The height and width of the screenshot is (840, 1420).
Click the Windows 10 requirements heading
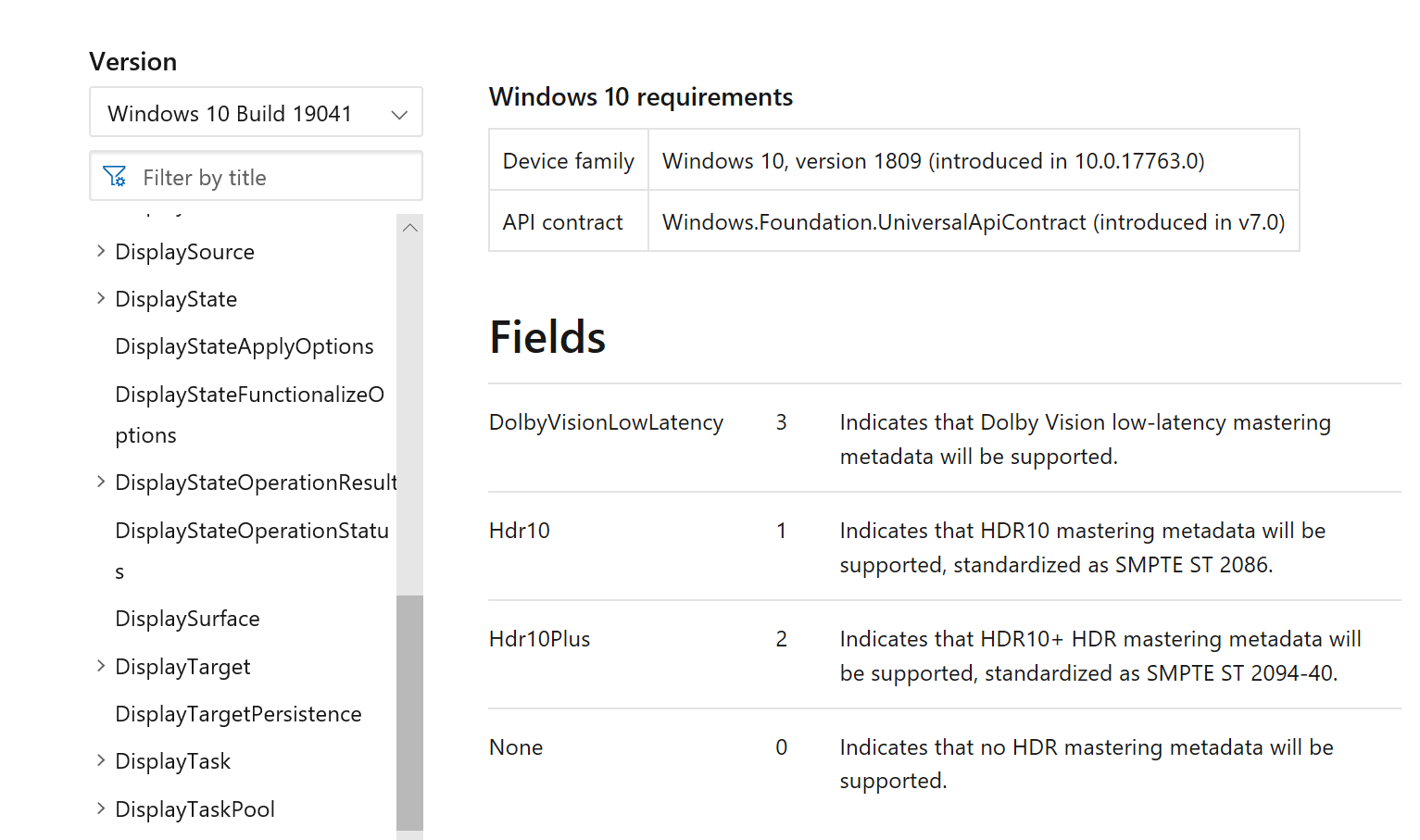[x=641, y=97]
